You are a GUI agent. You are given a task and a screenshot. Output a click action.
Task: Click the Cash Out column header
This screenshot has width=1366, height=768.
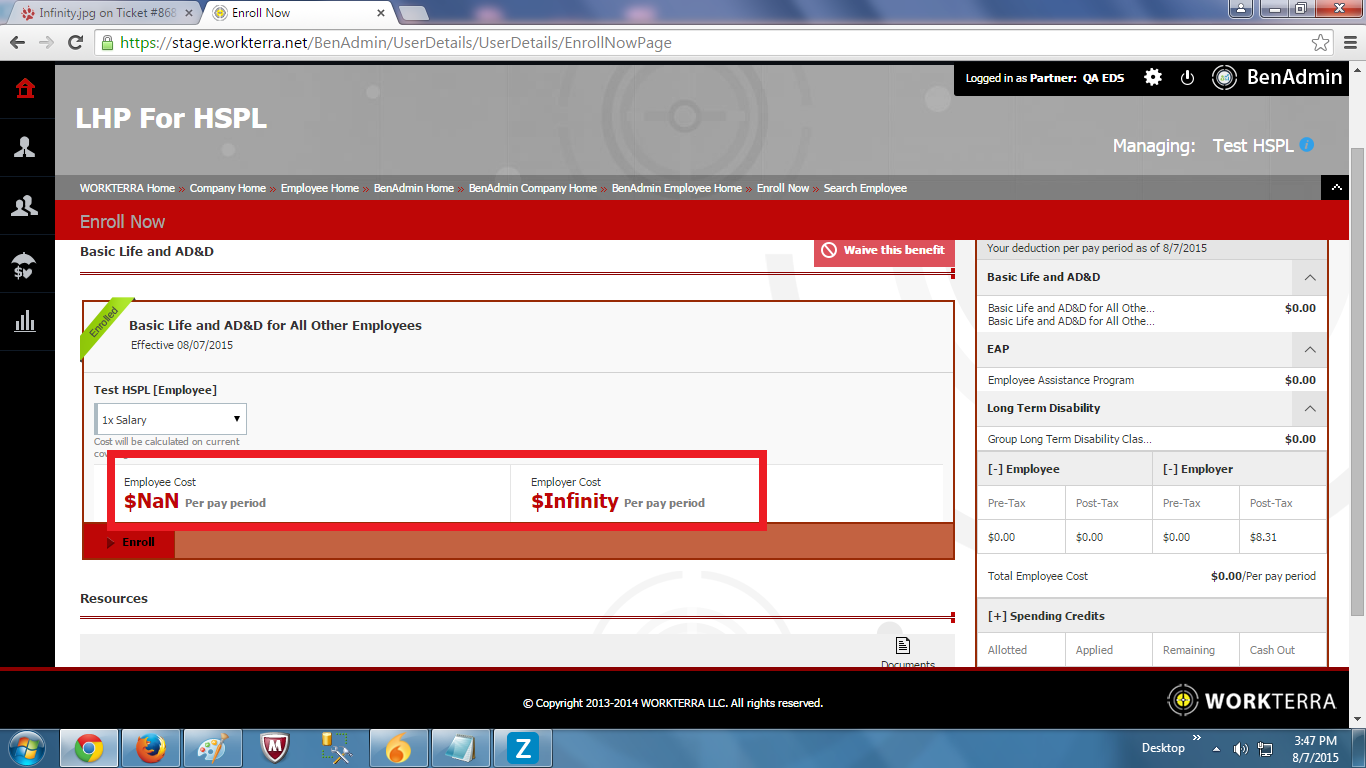pos(1273,650)
